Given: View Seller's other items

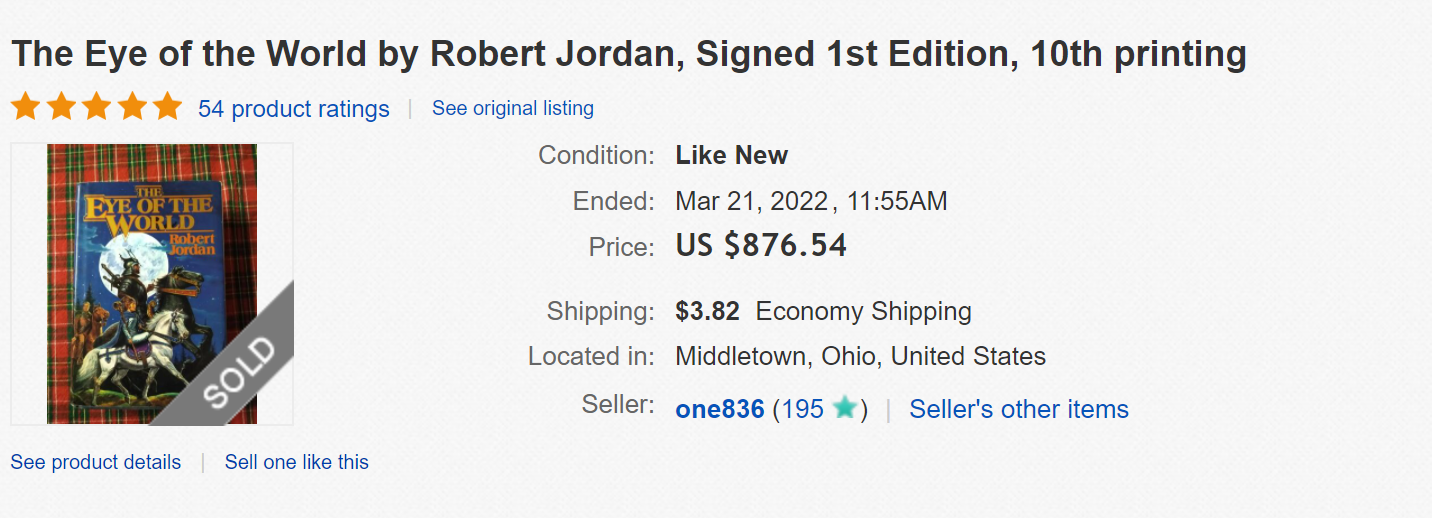Looking at the screenshot, I should (x=1018, y=409).
